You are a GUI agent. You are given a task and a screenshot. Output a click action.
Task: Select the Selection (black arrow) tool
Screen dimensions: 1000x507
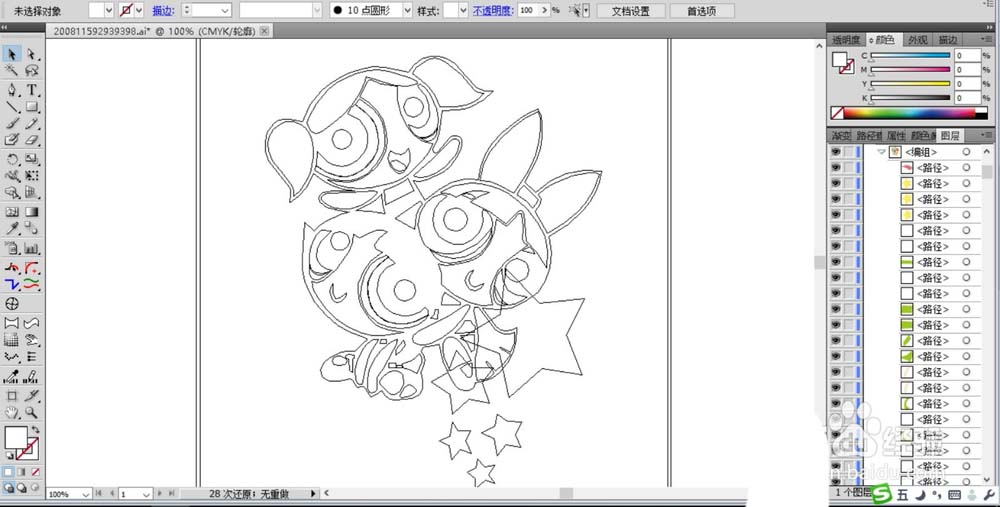(x=11, y=54)
